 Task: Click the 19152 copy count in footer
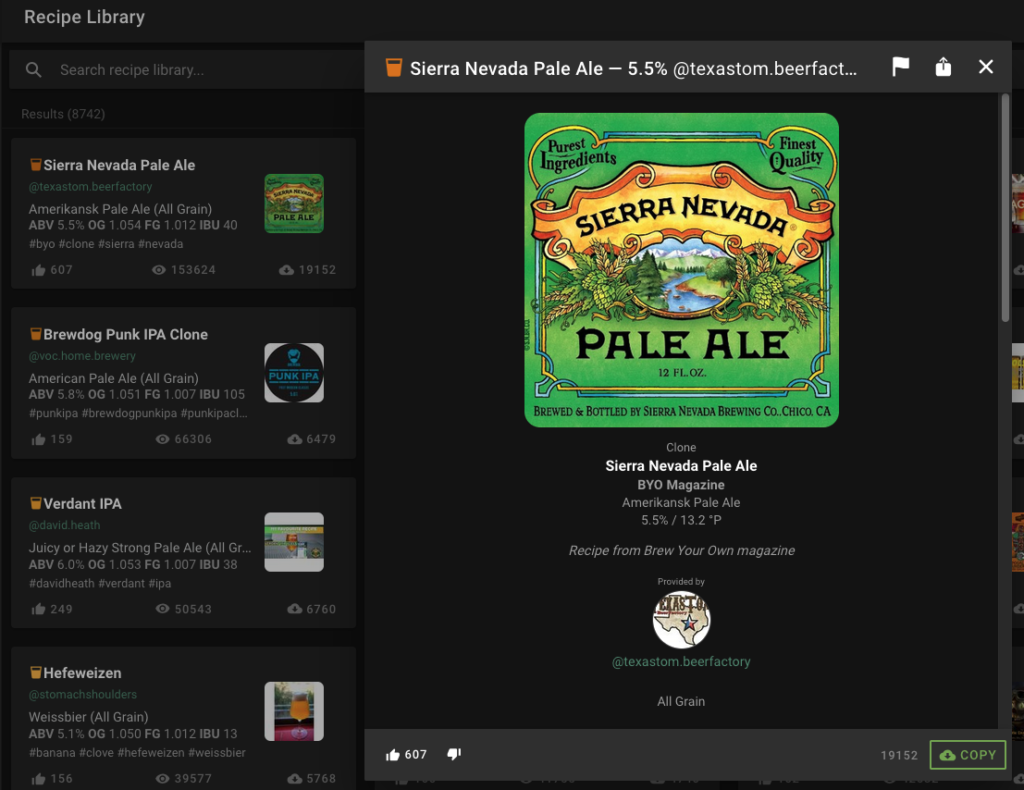pyautogui.click(x=899, y=755)
